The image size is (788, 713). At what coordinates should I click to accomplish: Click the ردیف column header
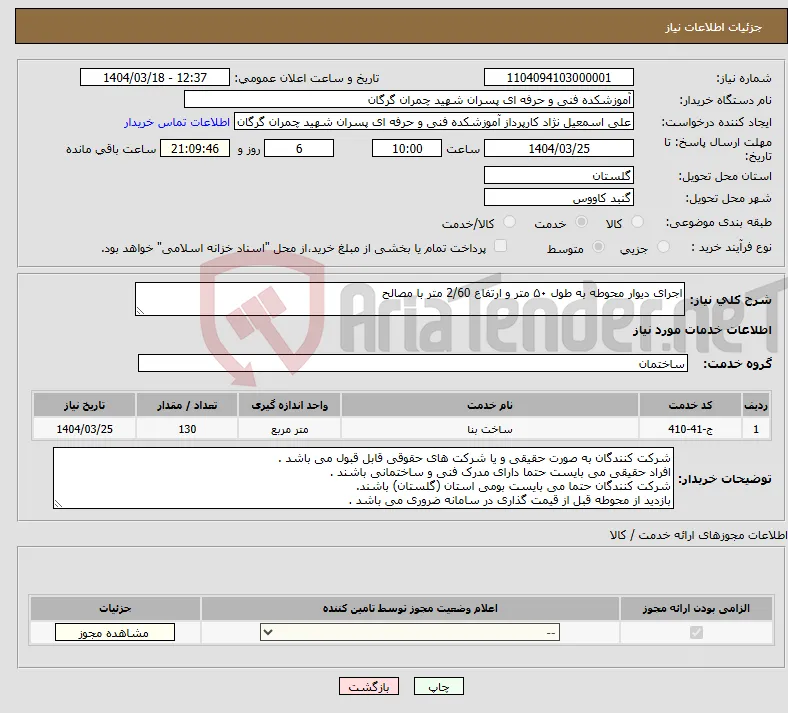(x=756, y=405)
